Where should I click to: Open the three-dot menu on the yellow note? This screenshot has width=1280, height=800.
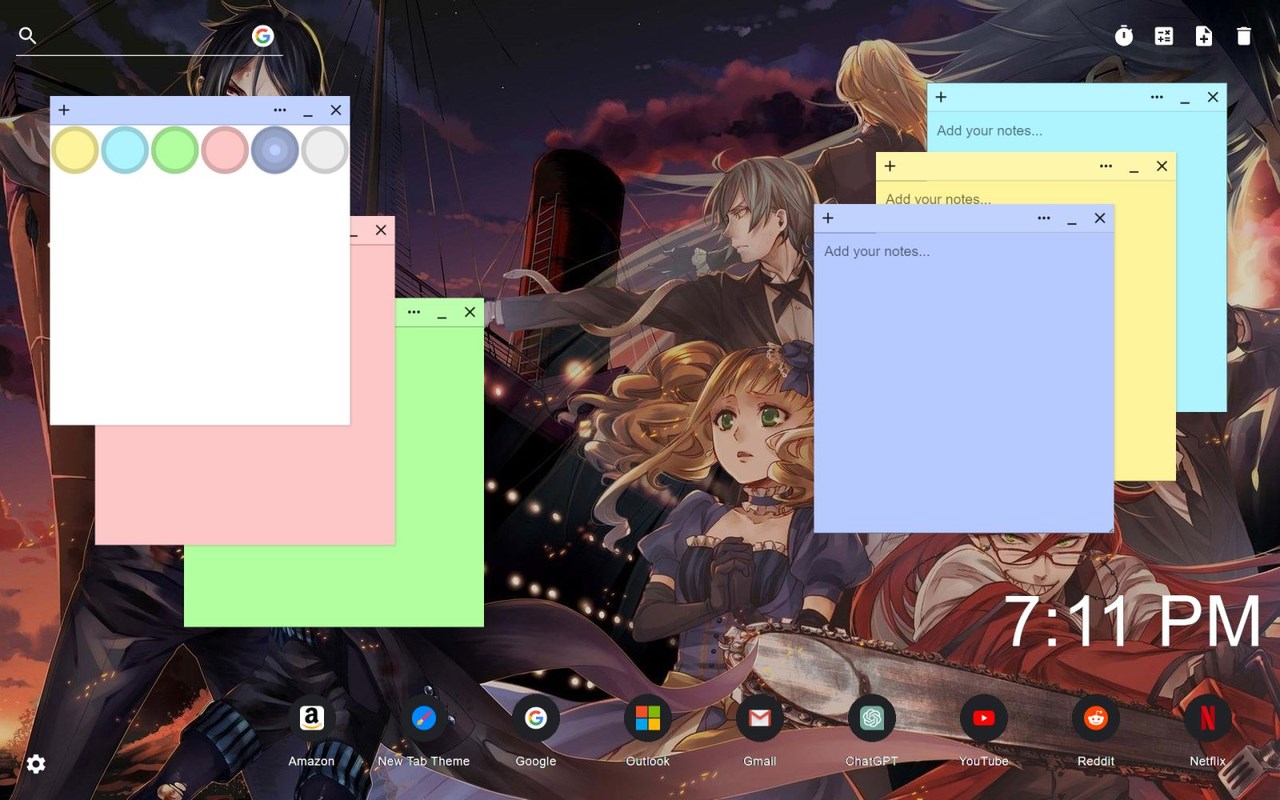point(1106,166)
